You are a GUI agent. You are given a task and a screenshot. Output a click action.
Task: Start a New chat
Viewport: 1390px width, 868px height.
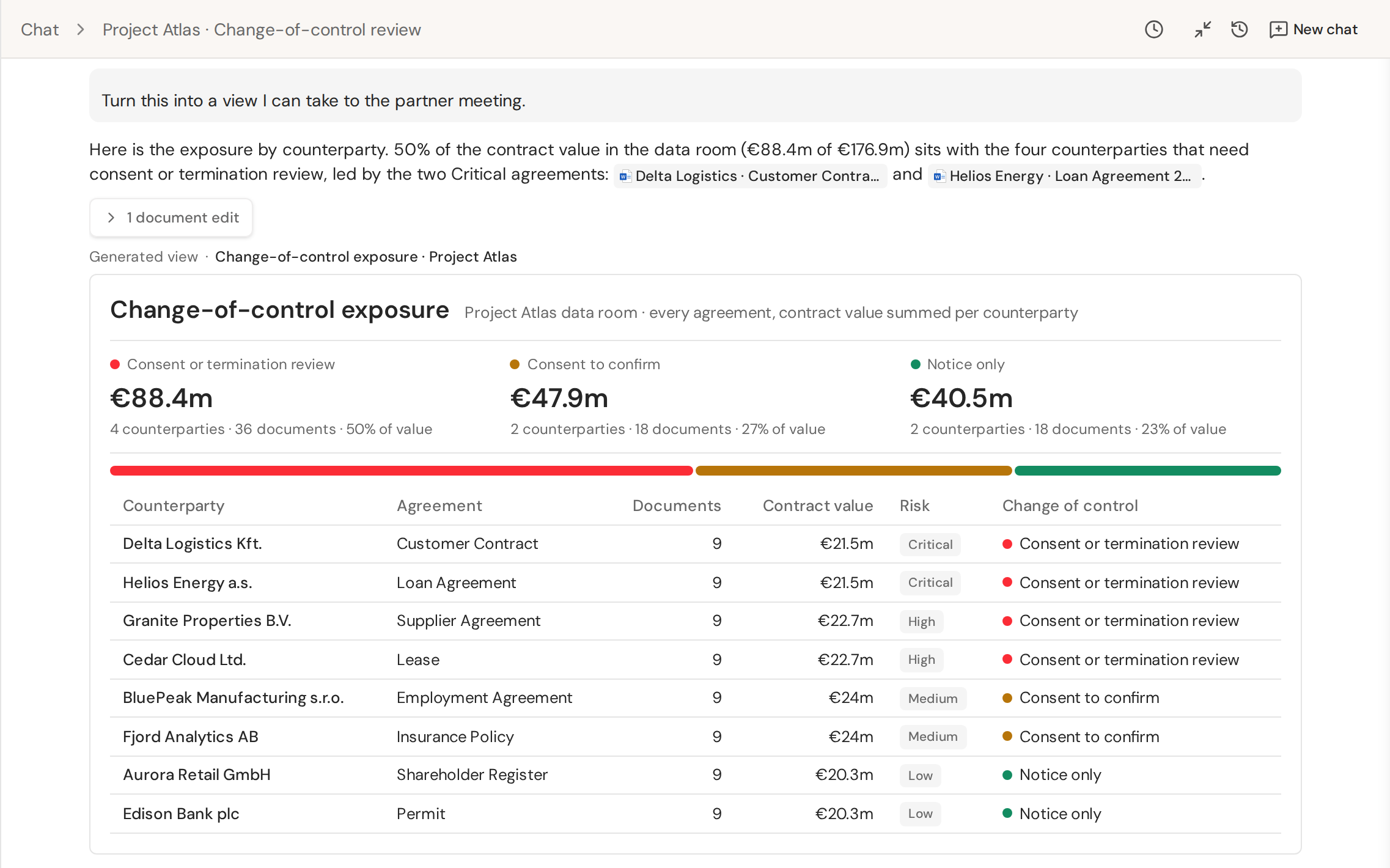[x=1314, y=29]
